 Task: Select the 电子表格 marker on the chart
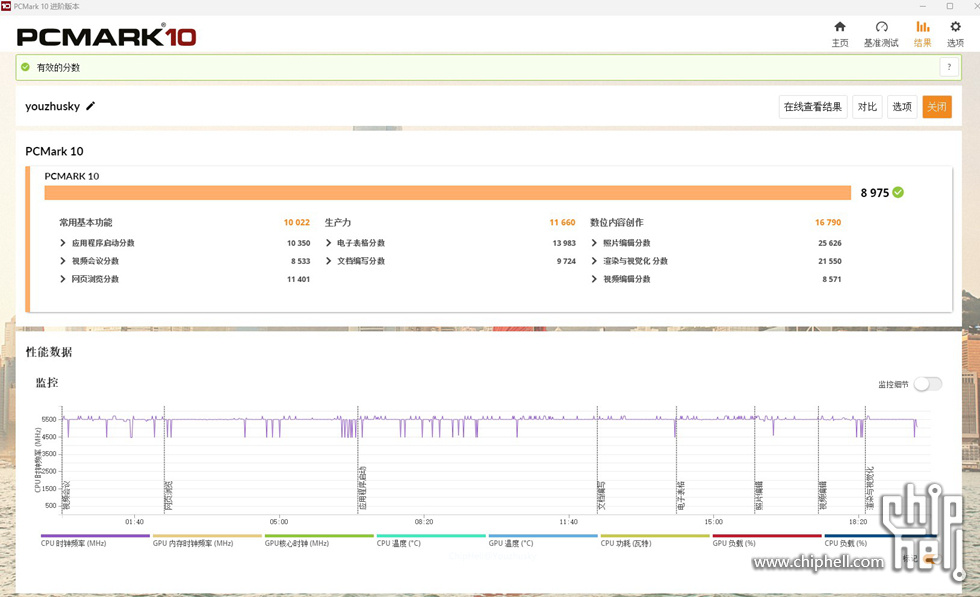coord(681,495)
